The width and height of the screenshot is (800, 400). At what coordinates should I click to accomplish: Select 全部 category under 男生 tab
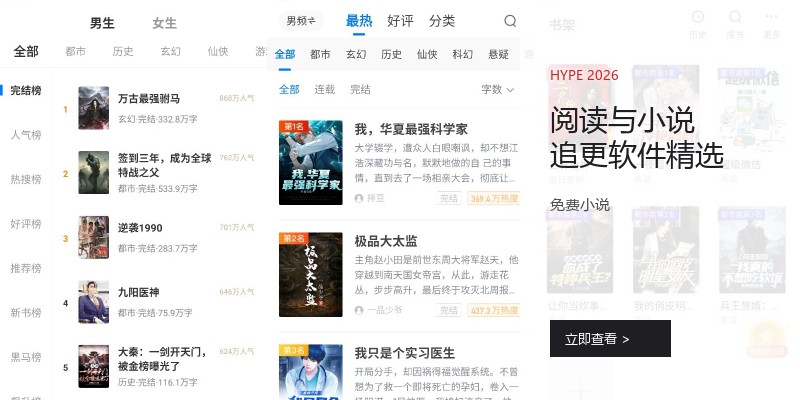tap(26, 52)
